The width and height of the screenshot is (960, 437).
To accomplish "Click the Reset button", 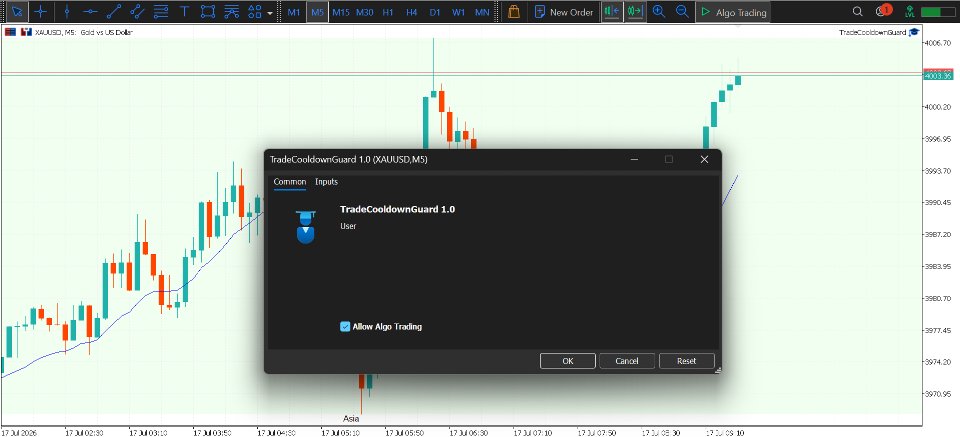I will pos(686,361).
